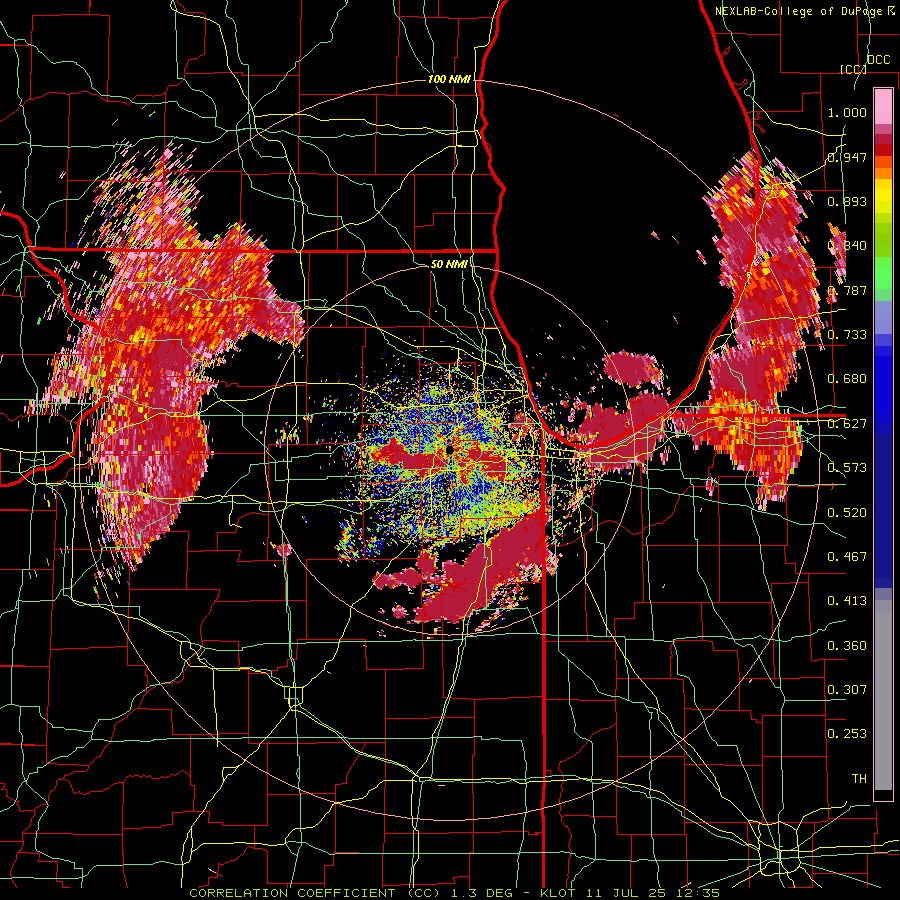The width and height of the screenshot is (900, 900).
Task: Select the 0.733 legend value
Action: (x=847, y=335)
